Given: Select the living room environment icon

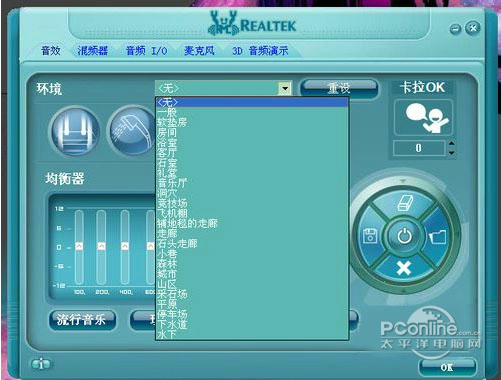Looking at the screenshot, I should coord(75,131).
